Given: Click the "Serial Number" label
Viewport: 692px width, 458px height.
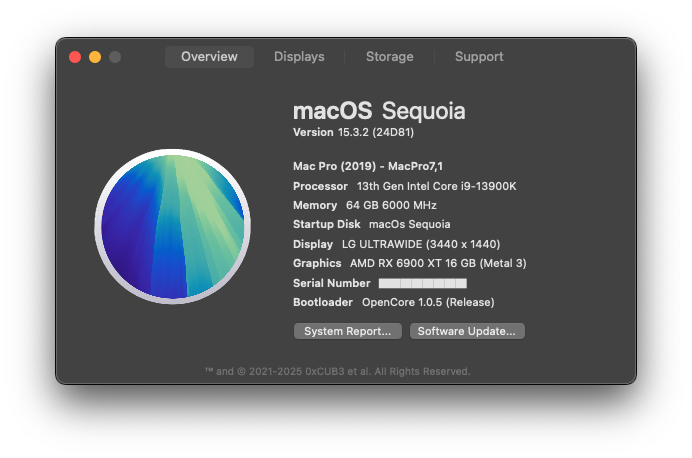Looking at the screenshot, I should coord(331,283).
